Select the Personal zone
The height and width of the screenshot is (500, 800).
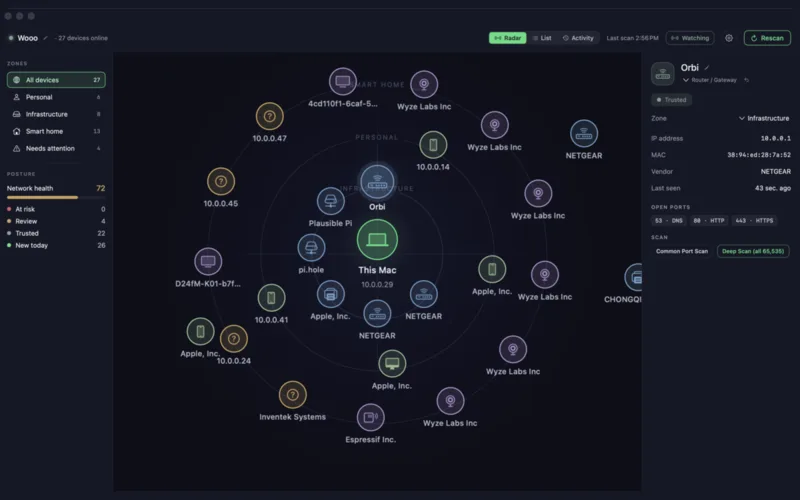pos(56,97)
